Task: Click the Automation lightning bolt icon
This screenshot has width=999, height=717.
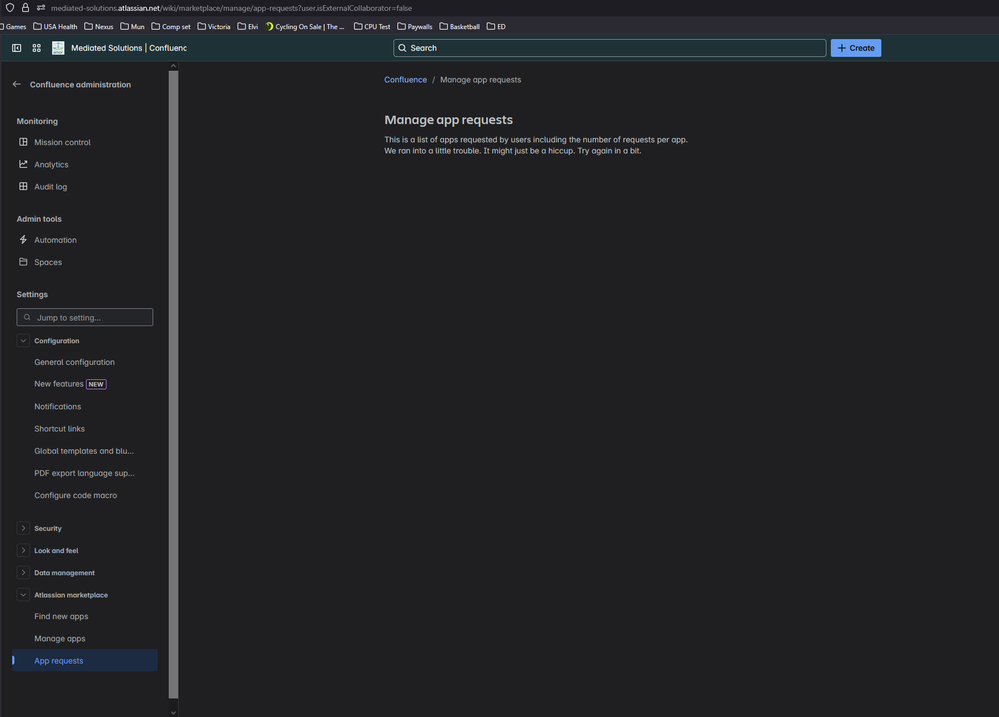Action: (23, 240)
